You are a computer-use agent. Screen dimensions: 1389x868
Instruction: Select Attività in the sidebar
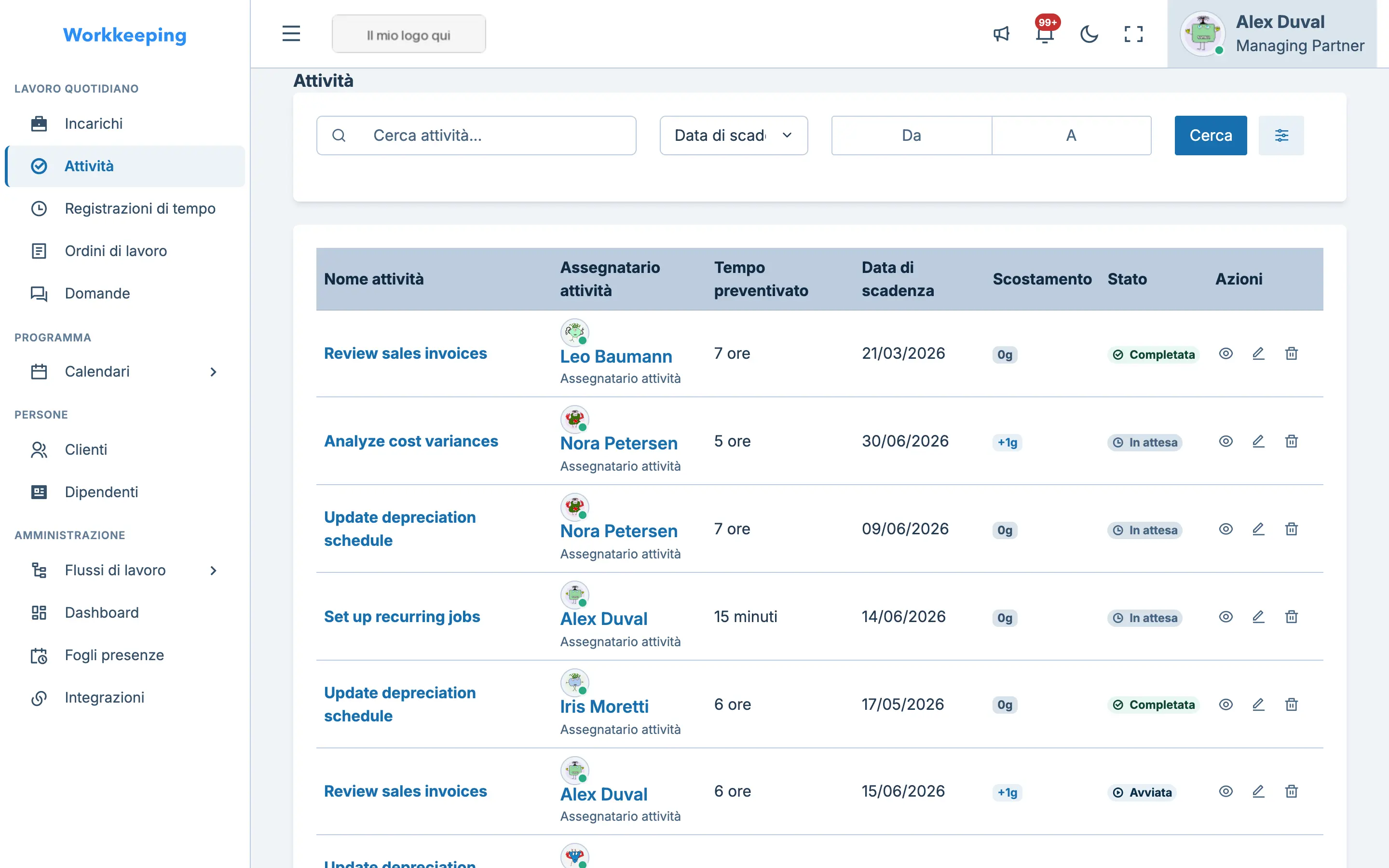point(124,166)
